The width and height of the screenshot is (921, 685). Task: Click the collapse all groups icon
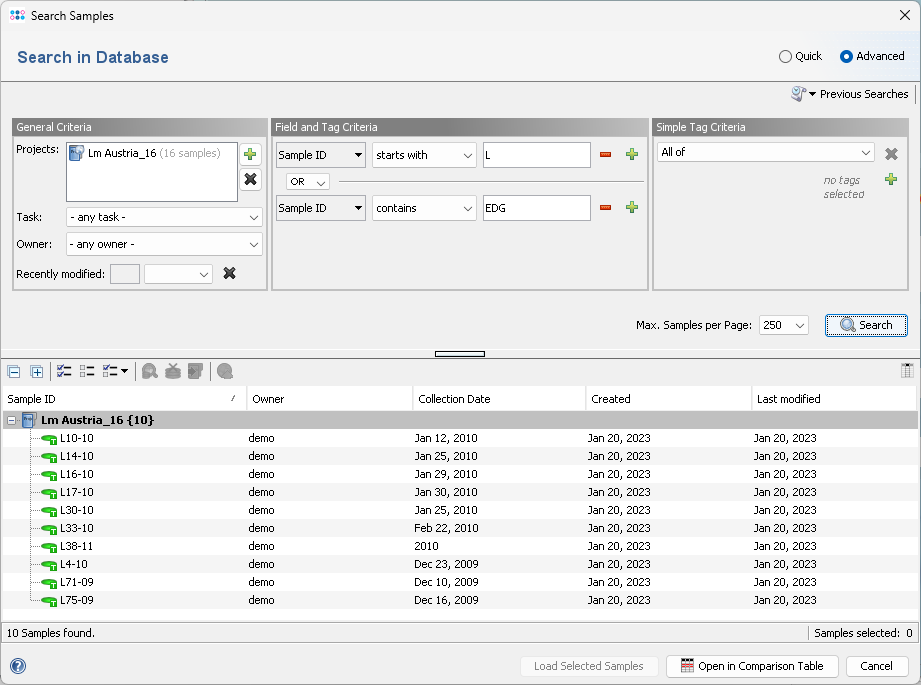(14, 371)
